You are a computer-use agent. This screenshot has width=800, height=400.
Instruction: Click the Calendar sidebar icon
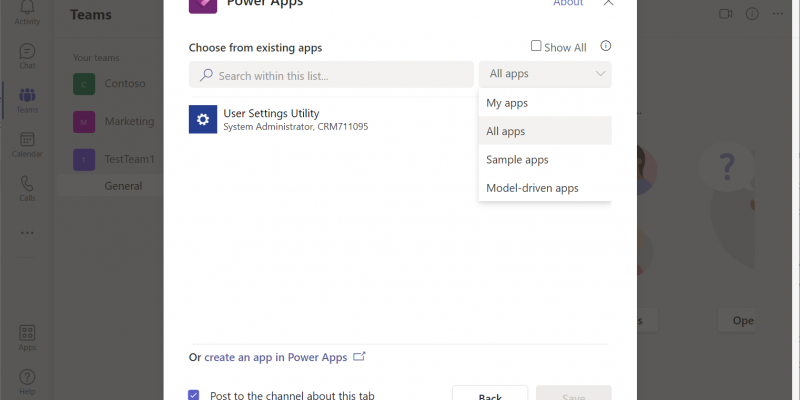point(27,144)
